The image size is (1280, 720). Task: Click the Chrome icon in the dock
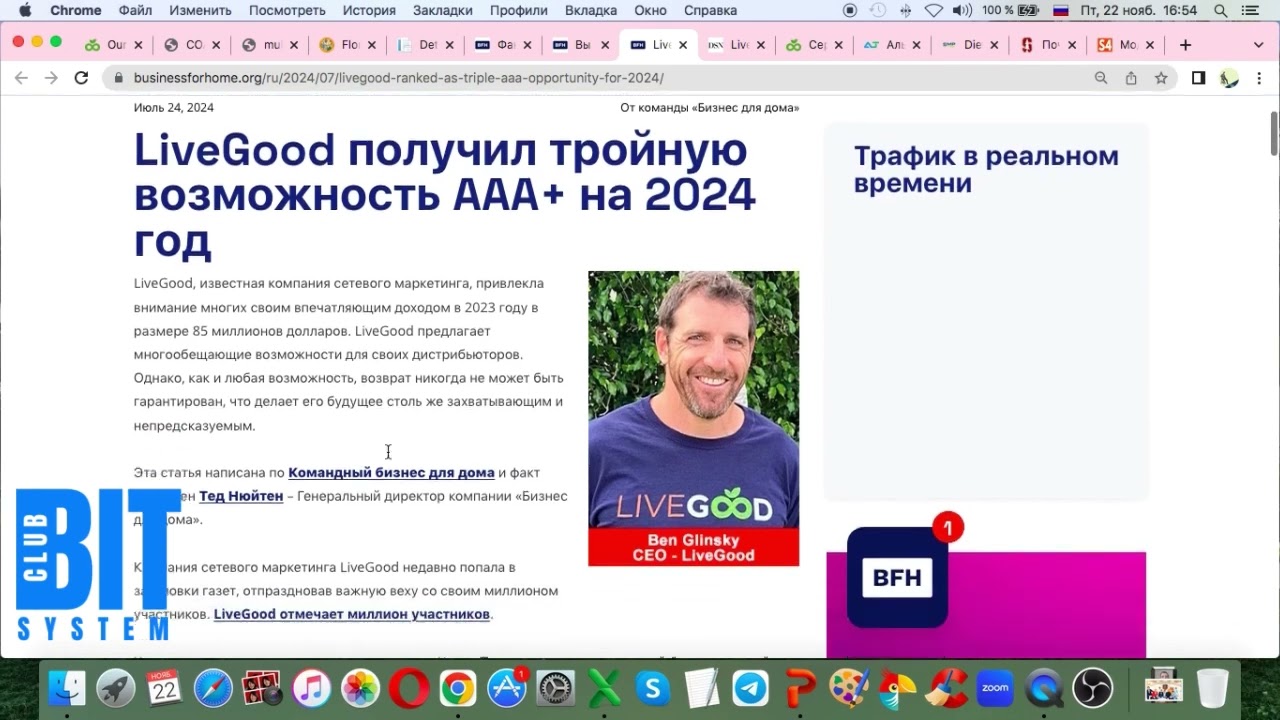[x=458, y=688]
